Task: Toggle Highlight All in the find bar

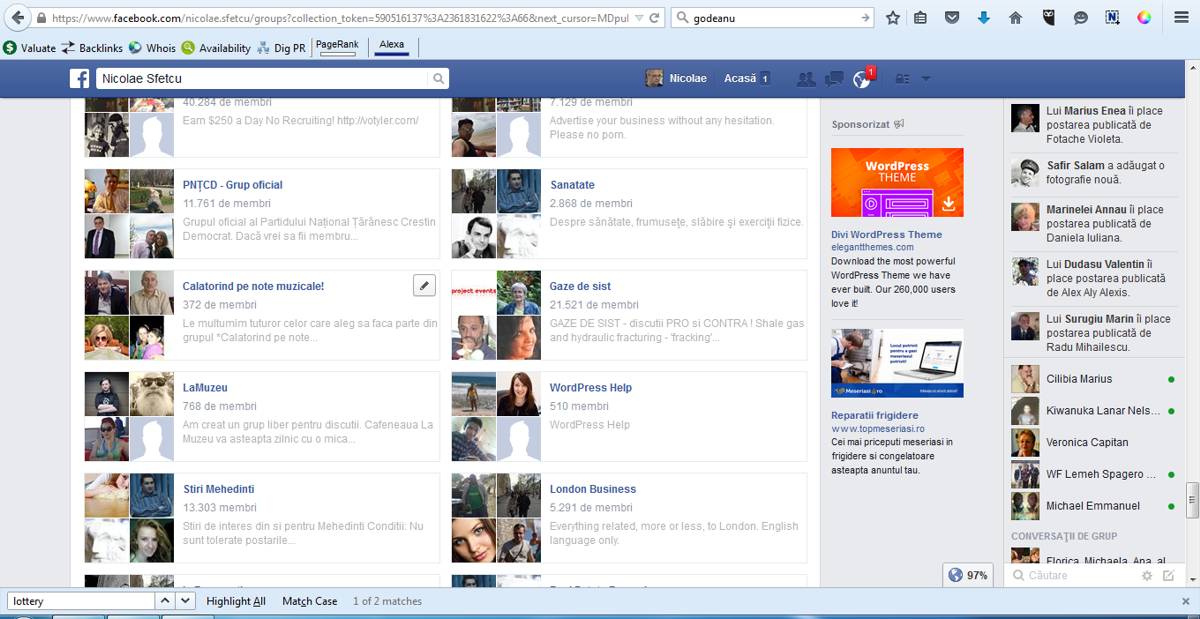Action: (236, 601)
